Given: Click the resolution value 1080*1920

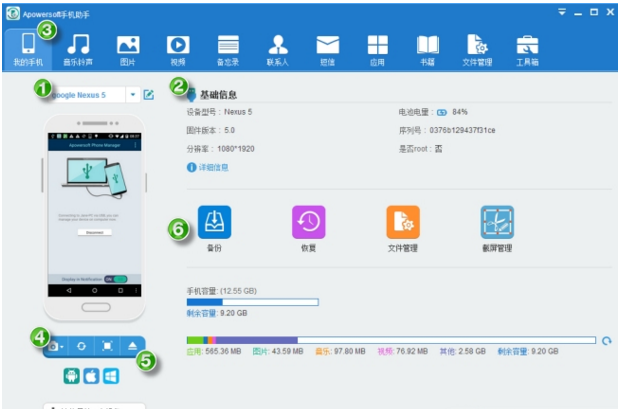Looking at the screenshot, I should (236, 149).
